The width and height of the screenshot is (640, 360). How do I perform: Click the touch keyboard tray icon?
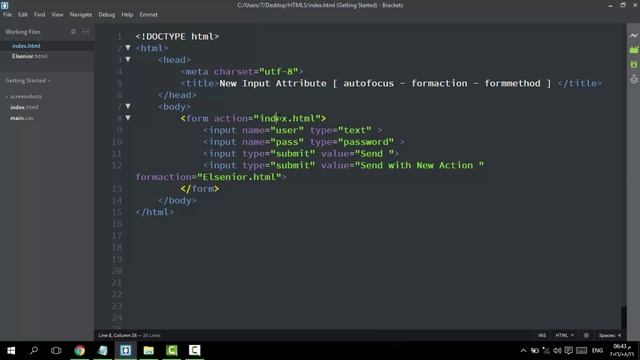click(581, 350)
